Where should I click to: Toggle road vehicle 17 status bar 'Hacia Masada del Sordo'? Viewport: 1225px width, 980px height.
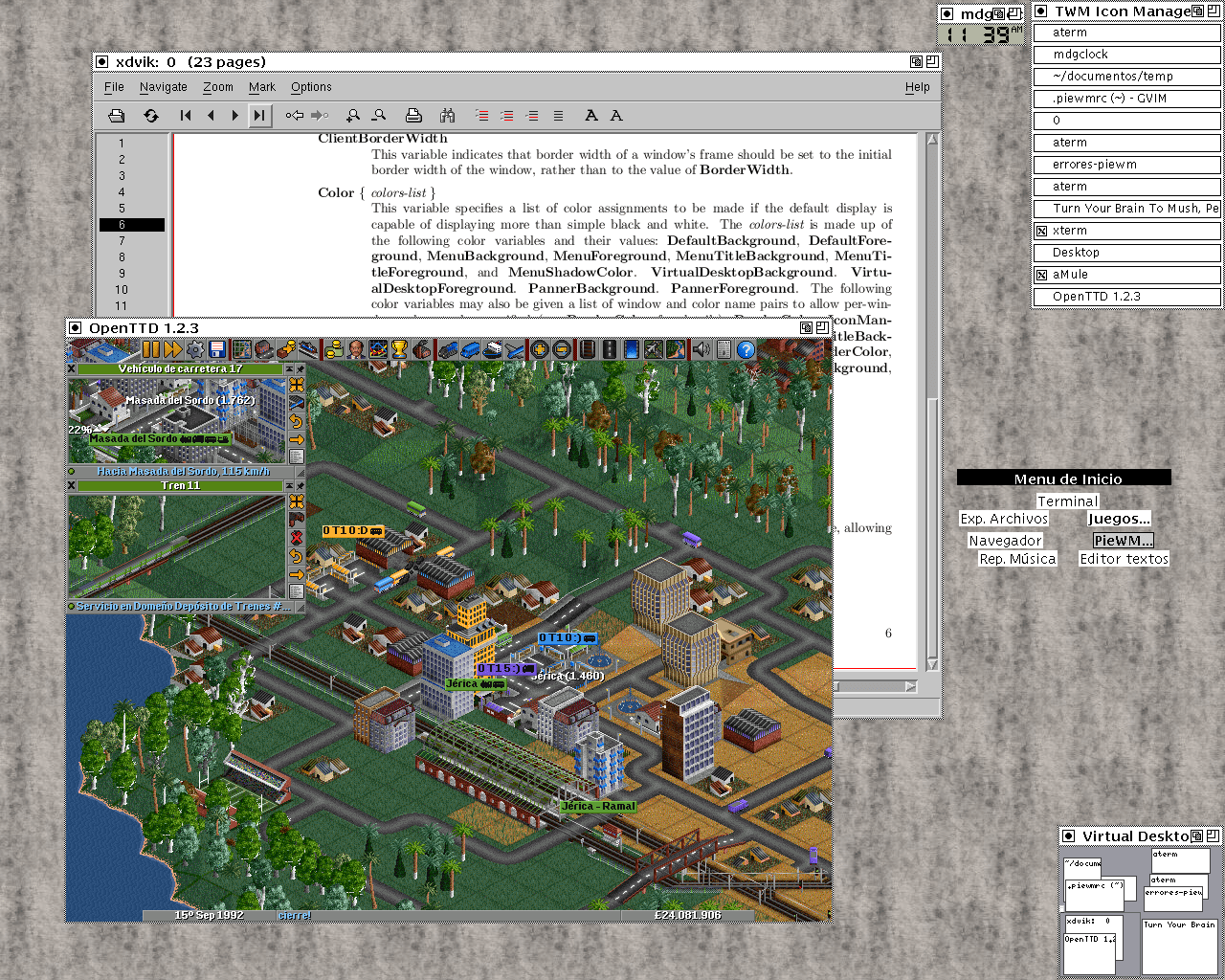tap(182, 471)
